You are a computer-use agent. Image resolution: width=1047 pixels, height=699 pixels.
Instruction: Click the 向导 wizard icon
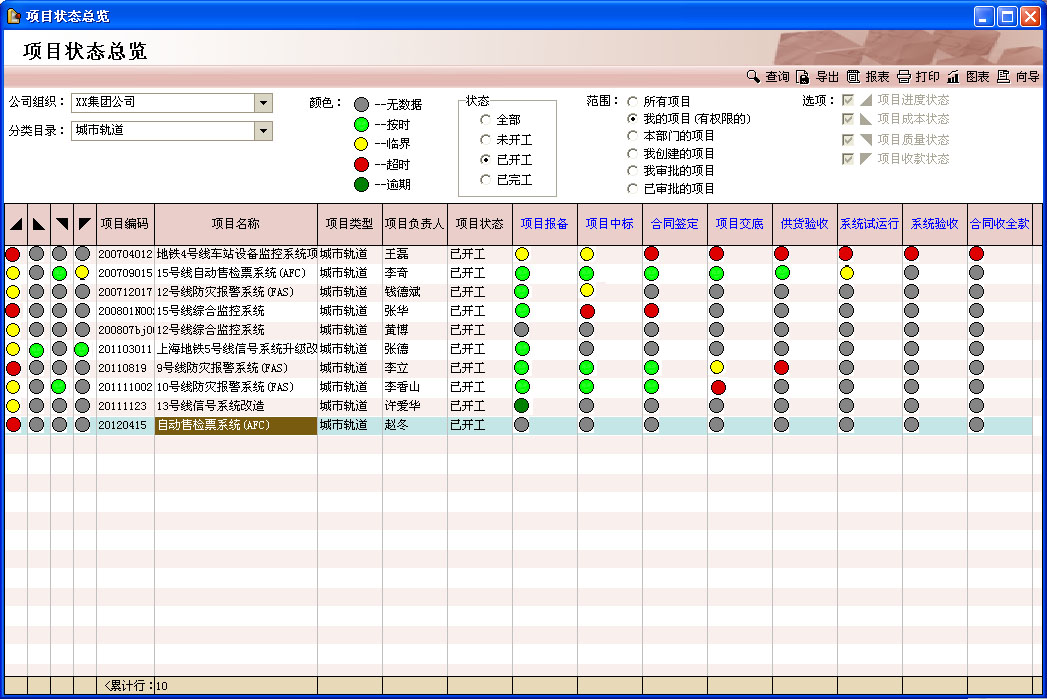click(1003, 77)
